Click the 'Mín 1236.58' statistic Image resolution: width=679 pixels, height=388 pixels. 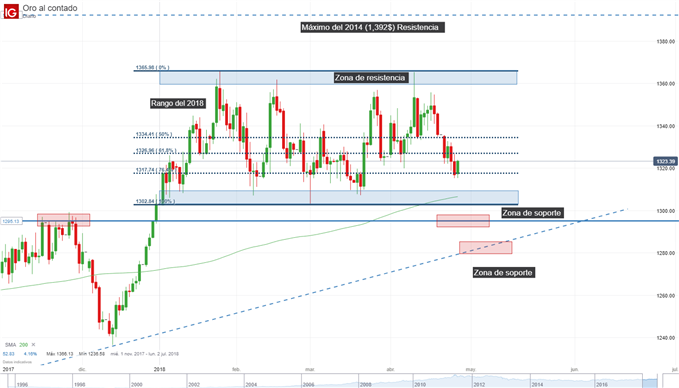[x=91, y=354]
